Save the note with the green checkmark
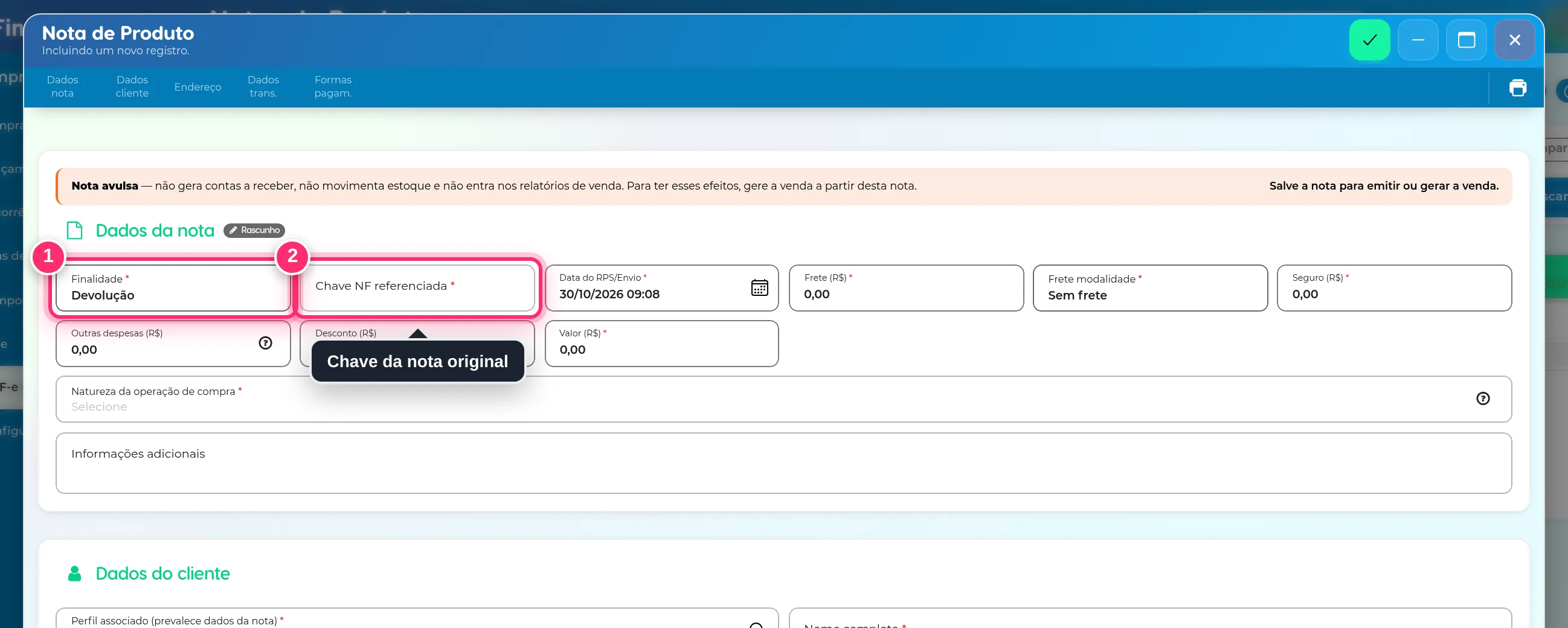 [1369, 40]
